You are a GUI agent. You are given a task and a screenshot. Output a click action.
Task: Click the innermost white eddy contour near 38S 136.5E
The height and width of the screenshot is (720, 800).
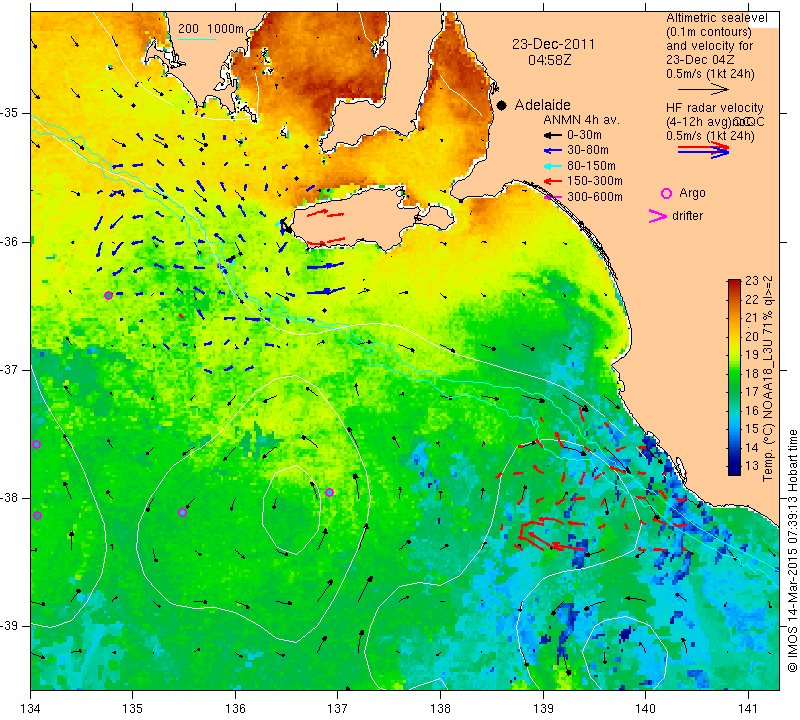291,510
